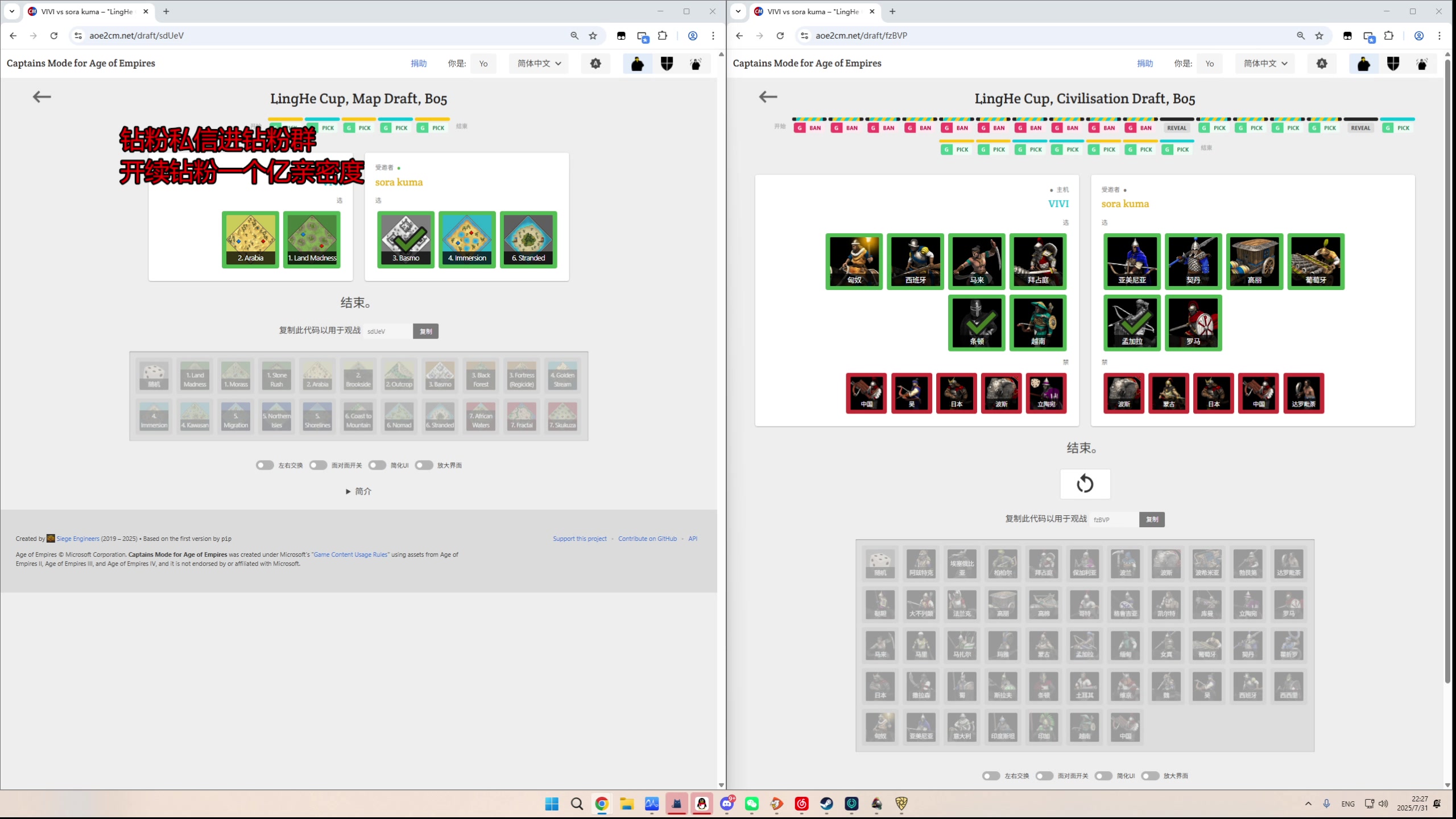Screen dimensions: 1456x819
Task: Click the sdUeV spectate code field
Action: point(388,331)
